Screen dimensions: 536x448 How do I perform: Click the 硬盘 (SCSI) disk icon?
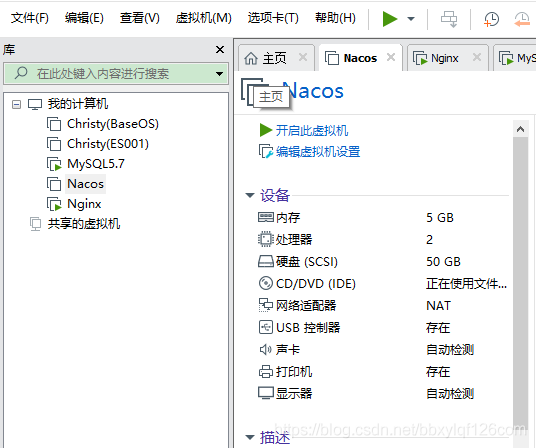point(266,261)
